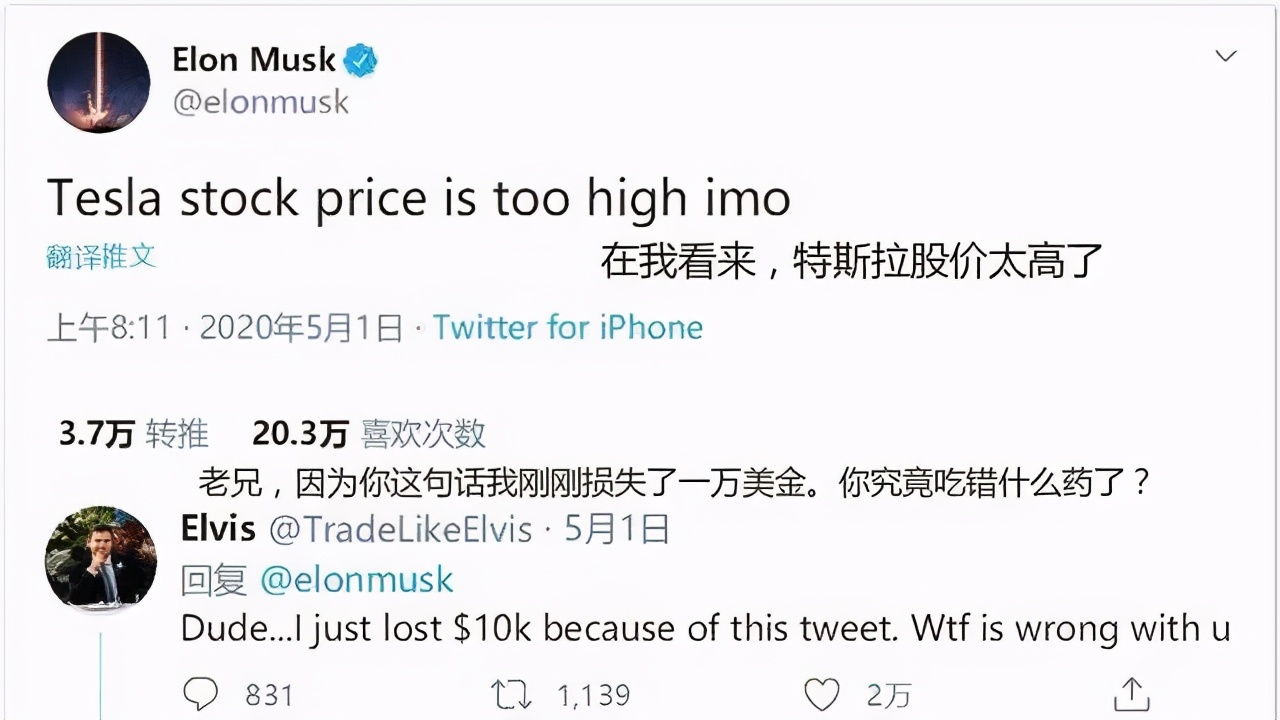Click the Twitter for iPhone source icon link
The height and width of the screenshot is (720, 1280).
(567, 327)
